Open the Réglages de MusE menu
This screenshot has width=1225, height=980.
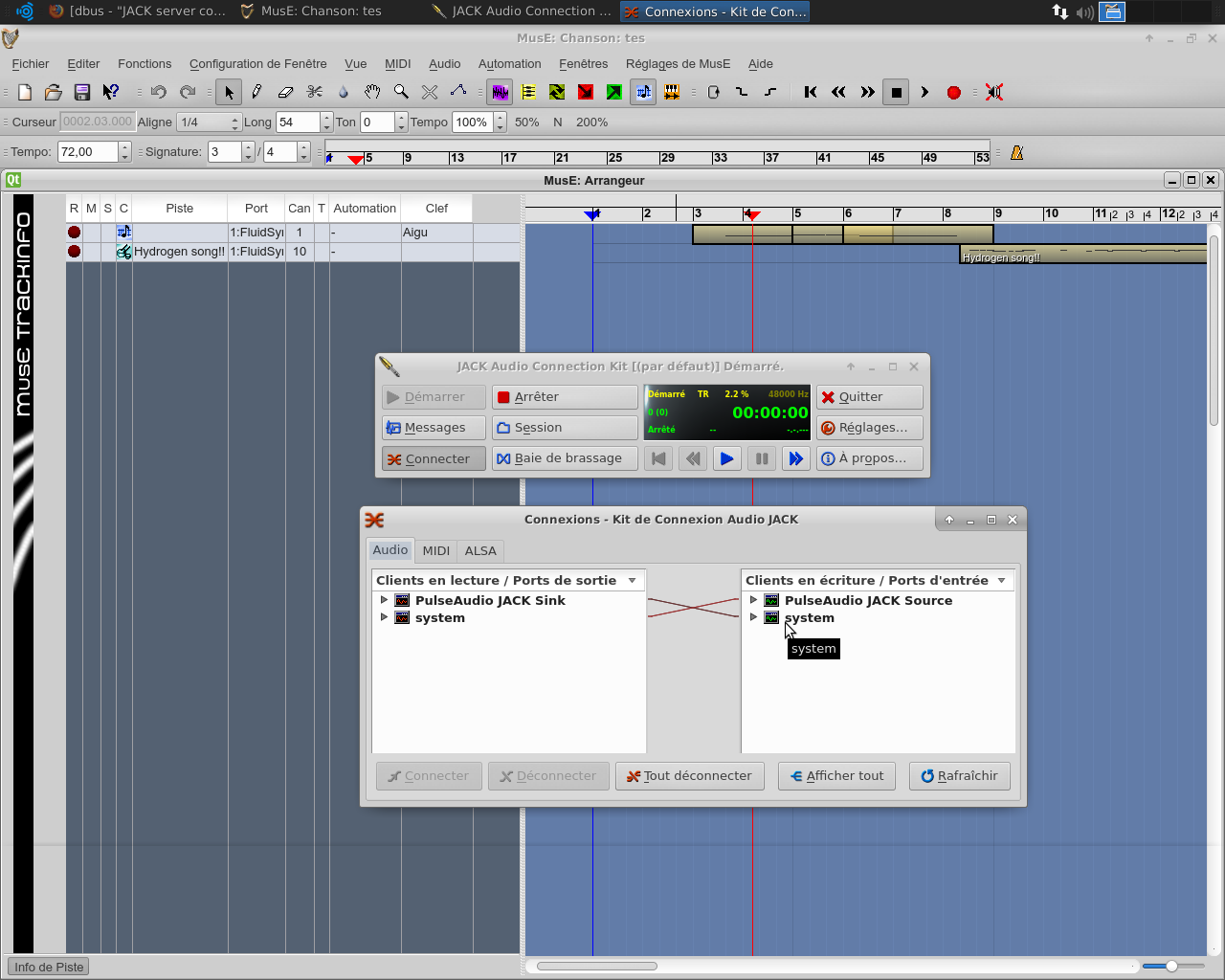tap(678, 64)
